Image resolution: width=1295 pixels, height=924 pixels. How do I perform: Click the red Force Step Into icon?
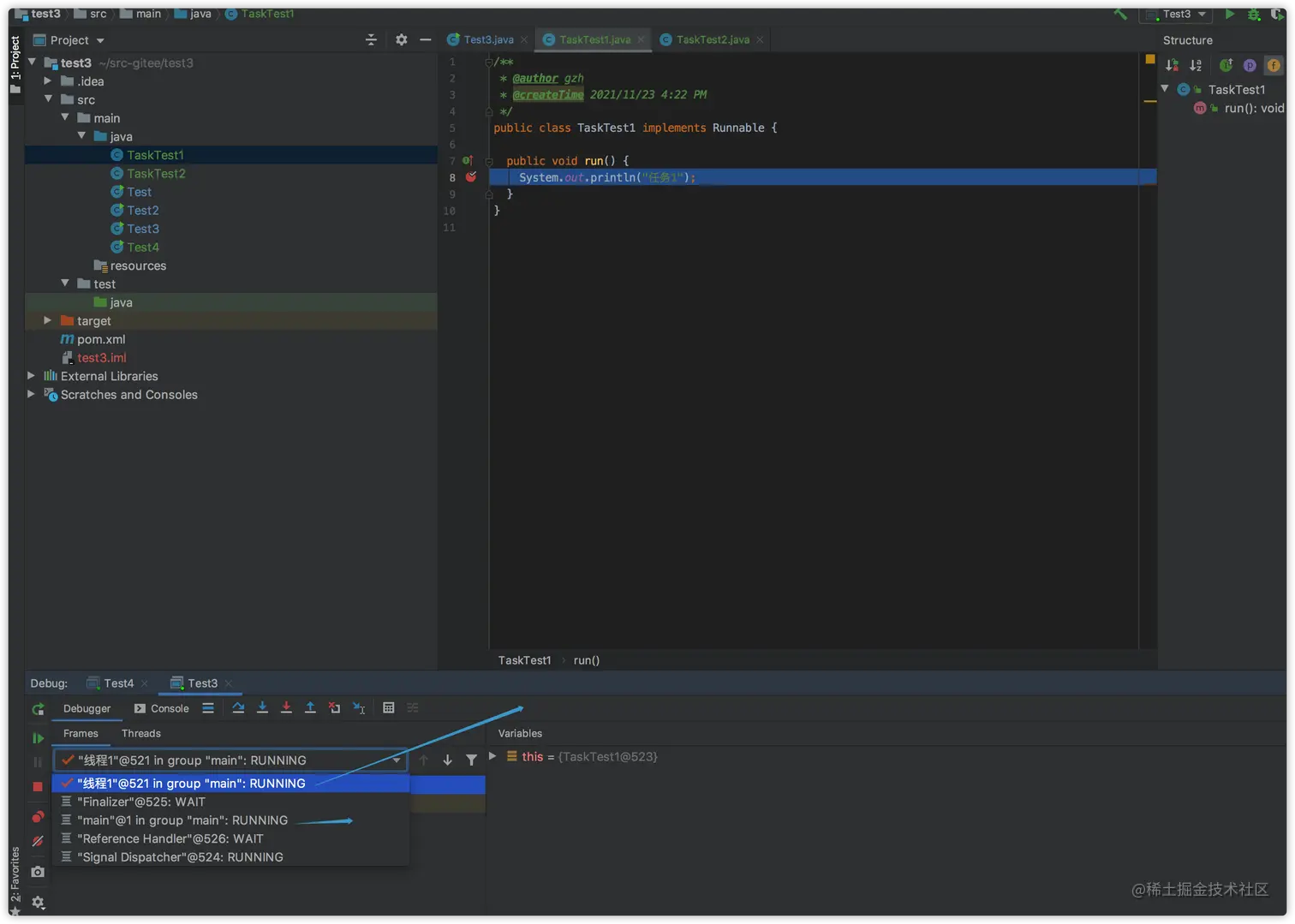point(286,708)
